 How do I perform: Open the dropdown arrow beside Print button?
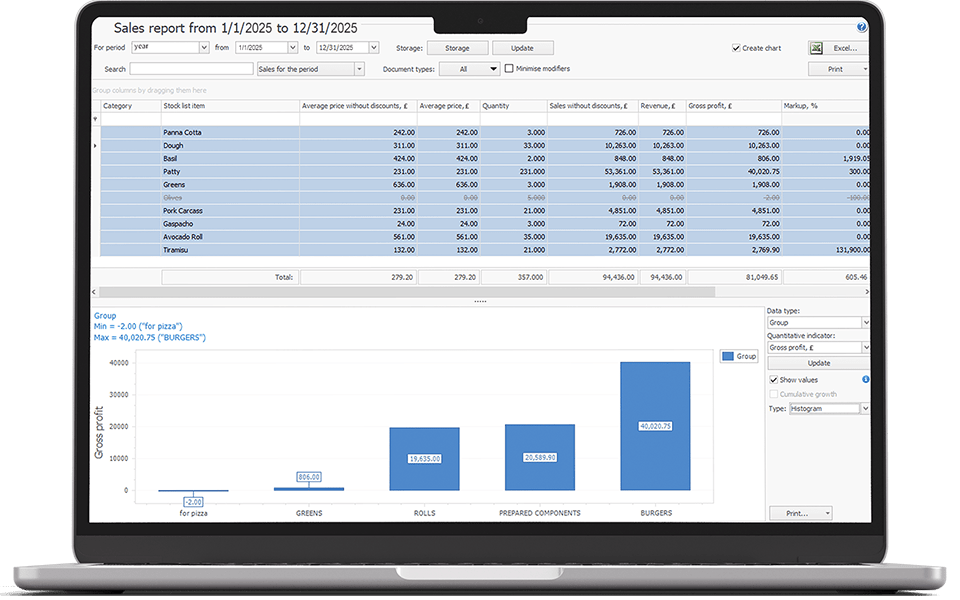tap(865, 68)
